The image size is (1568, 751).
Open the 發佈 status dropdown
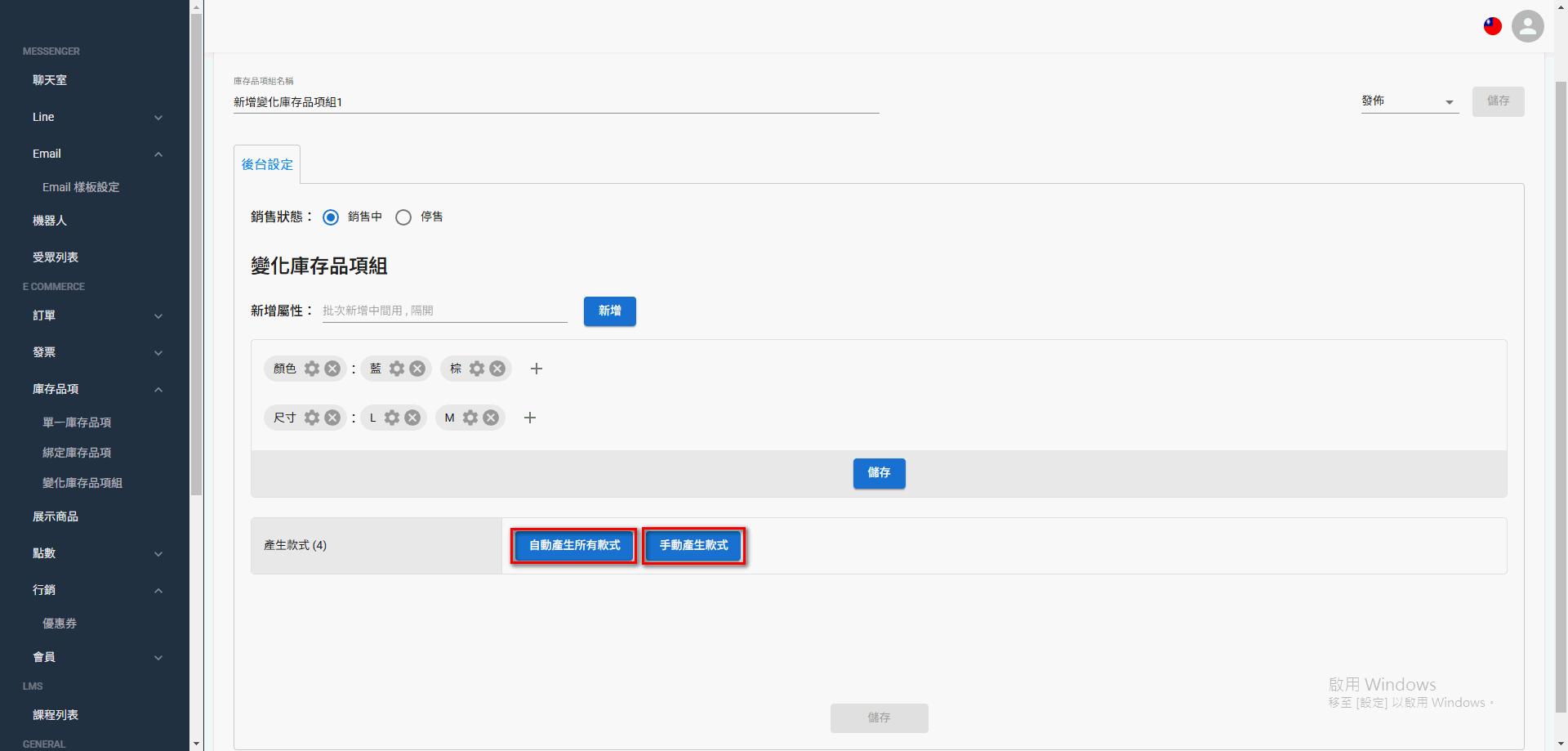[1410, 101]
